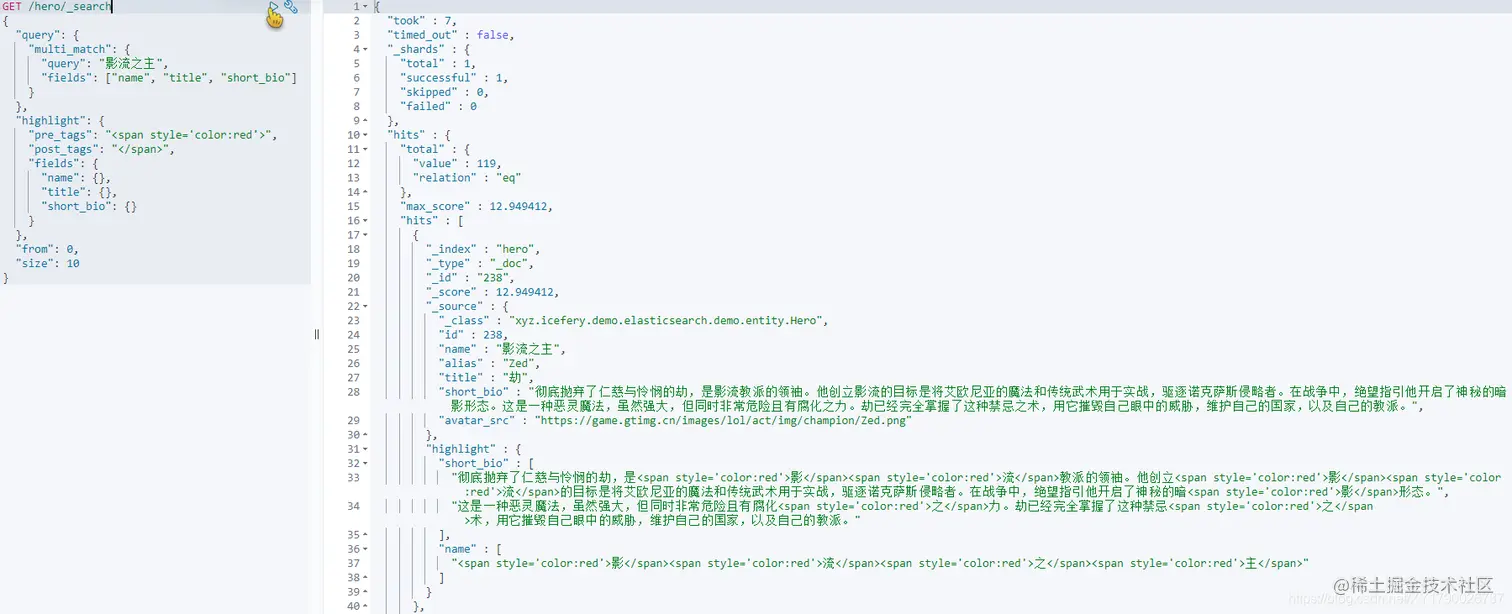Click the fold-end marker at line 9
The width and height of the screenshot is (1512, 614).
click(x=365, y=120)
